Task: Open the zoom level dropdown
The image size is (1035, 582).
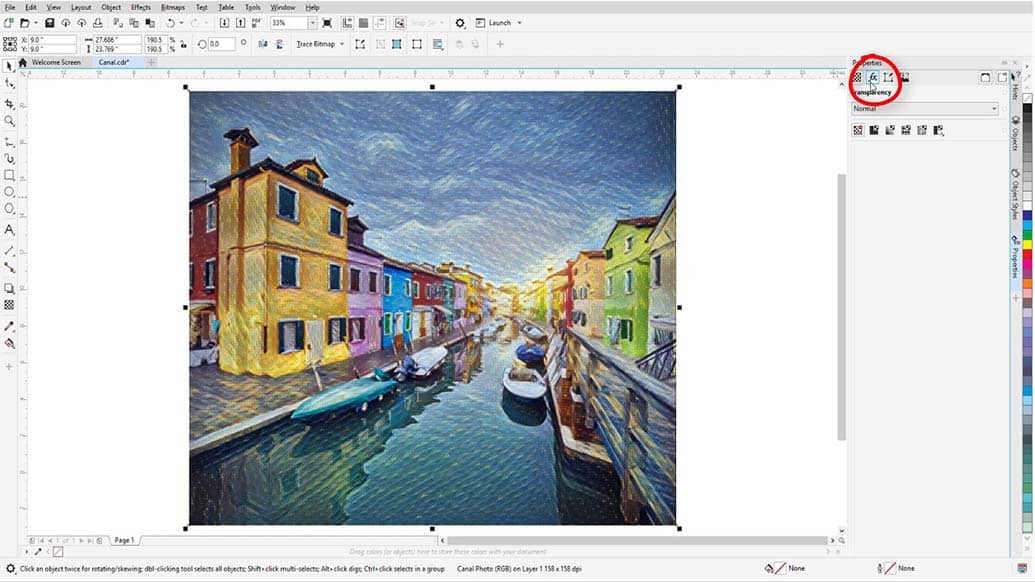Action: pyautogui.click(x=313, y=23)
